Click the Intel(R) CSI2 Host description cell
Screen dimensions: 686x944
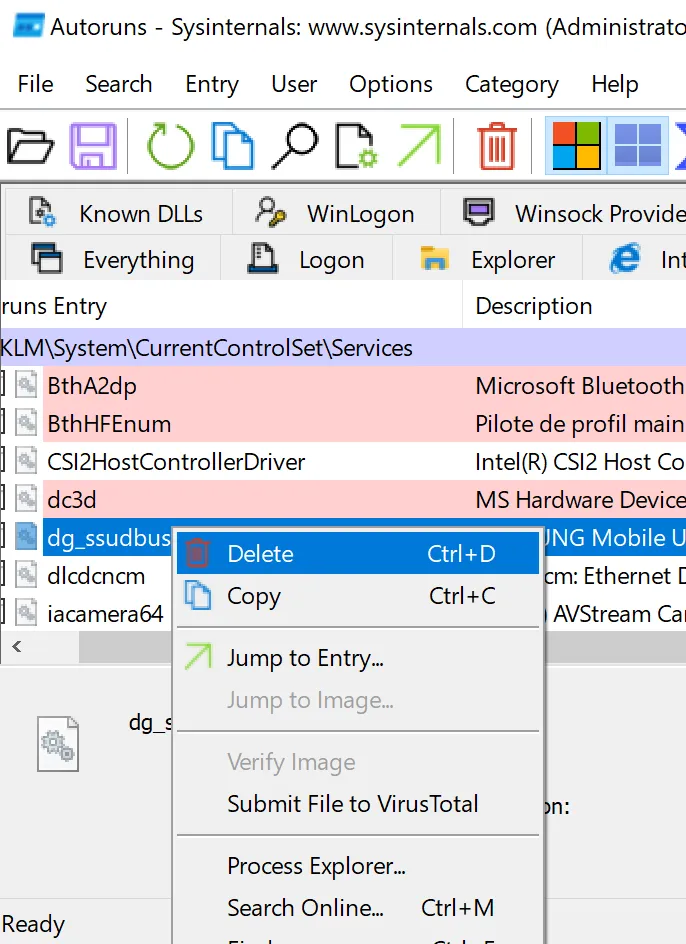(x=579, y=461)
